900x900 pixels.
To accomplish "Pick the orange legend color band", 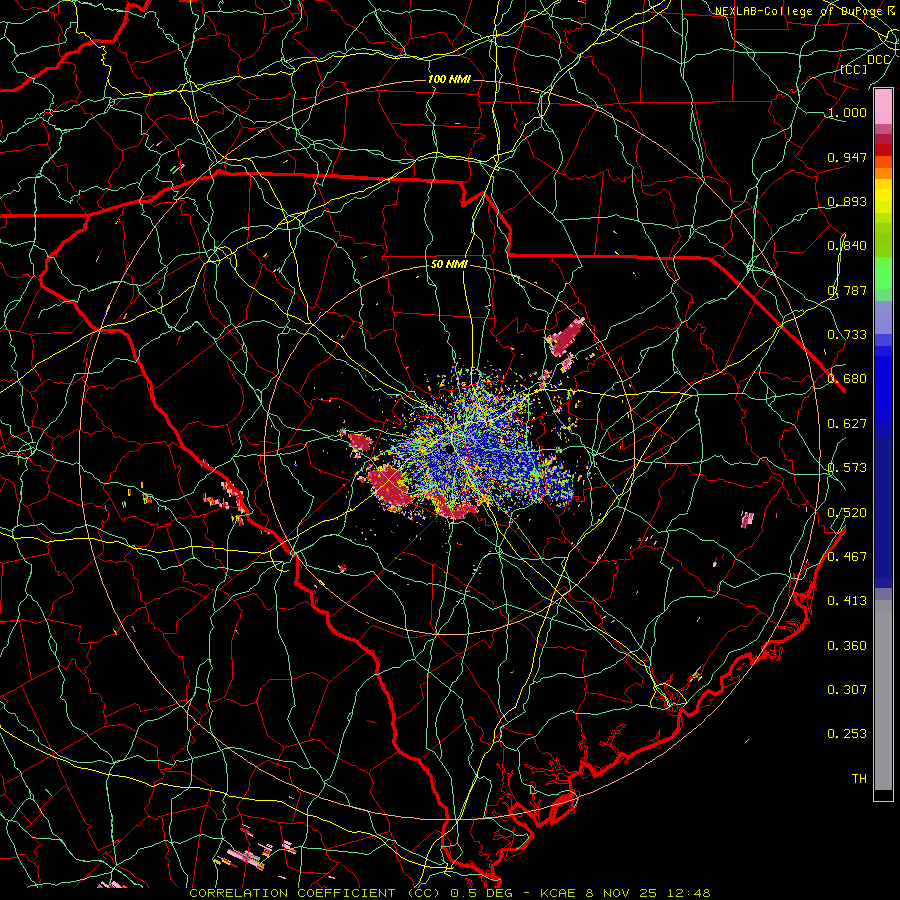I will (x=883, y=173).
